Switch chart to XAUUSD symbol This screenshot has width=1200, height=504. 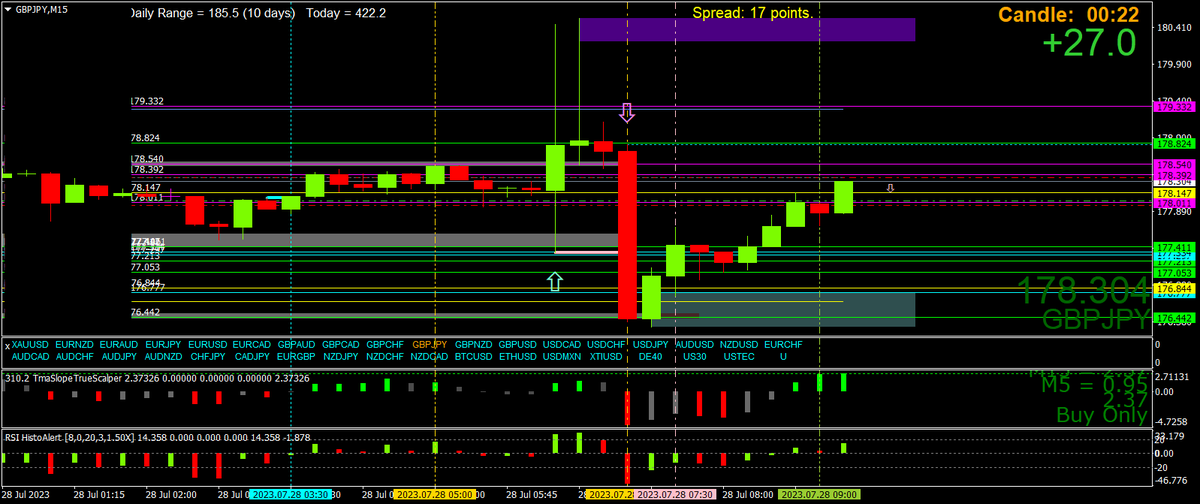pos(30,343)
